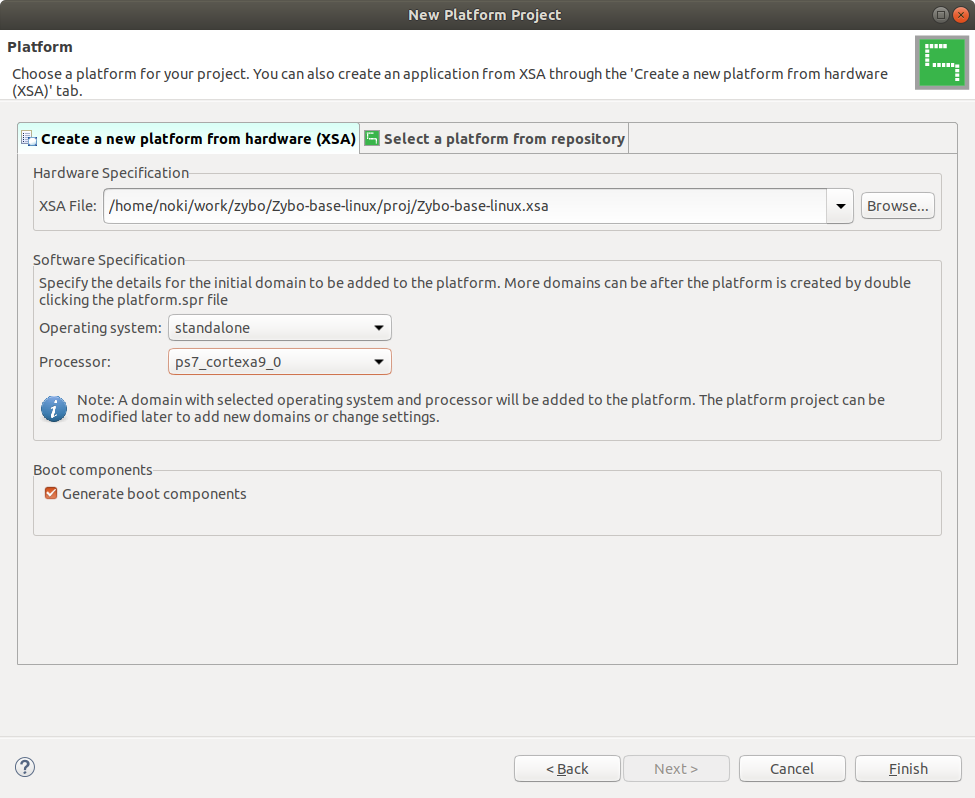Click the 'Specify the details for the initial domain' text
This screenshot has width=975, height=798.
tap(474, 291)
